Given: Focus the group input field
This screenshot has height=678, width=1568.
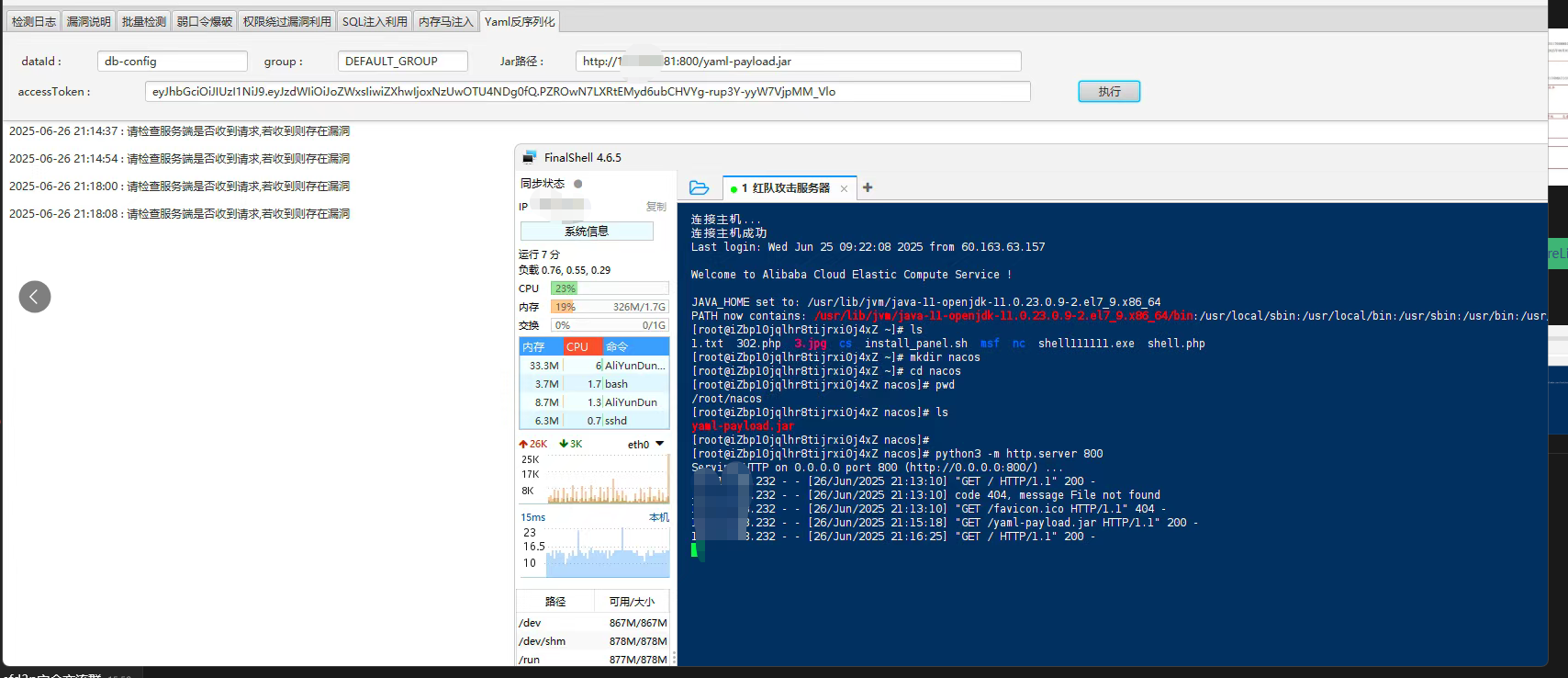Looking at the screenshot, I should (x=403, y=62).
